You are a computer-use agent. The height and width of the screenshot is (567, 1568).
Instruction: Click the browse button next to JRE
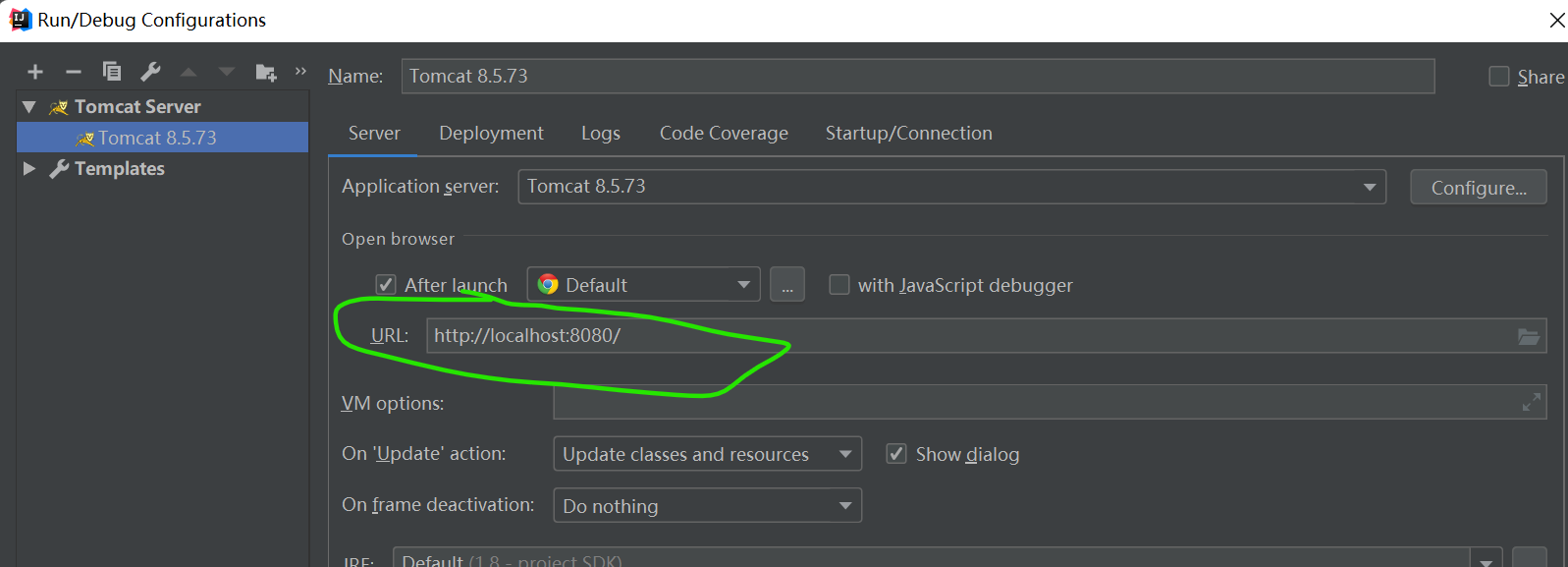[1530, 558]
